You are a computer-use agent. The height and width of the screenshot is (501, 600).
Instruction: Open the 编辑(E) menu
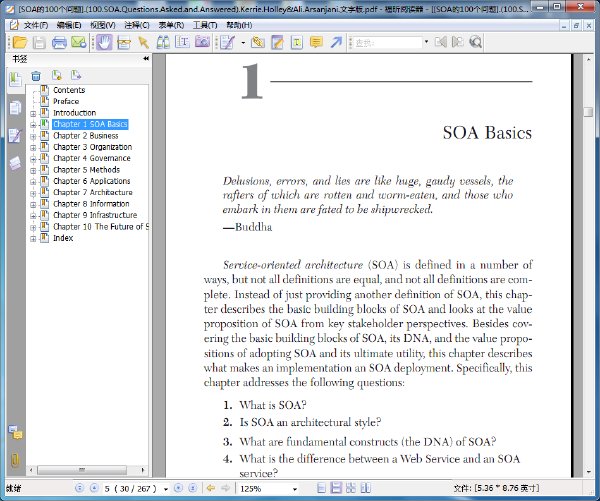[69, 25]
